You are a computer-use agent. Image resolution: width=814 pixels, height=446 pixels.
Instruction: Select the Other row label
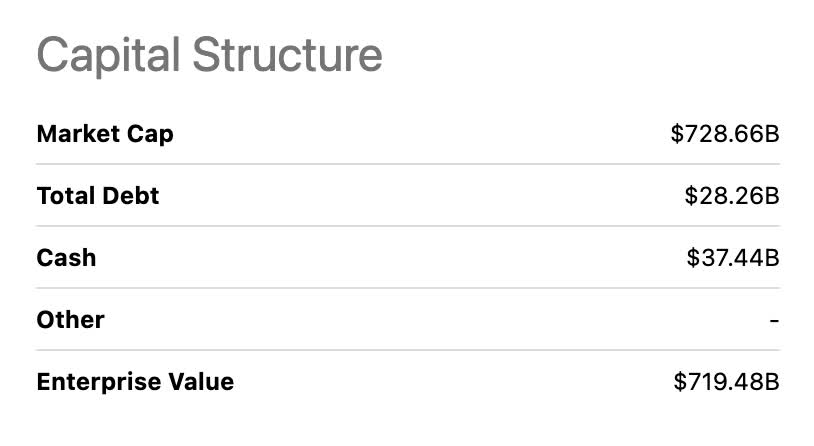[70, 319]
